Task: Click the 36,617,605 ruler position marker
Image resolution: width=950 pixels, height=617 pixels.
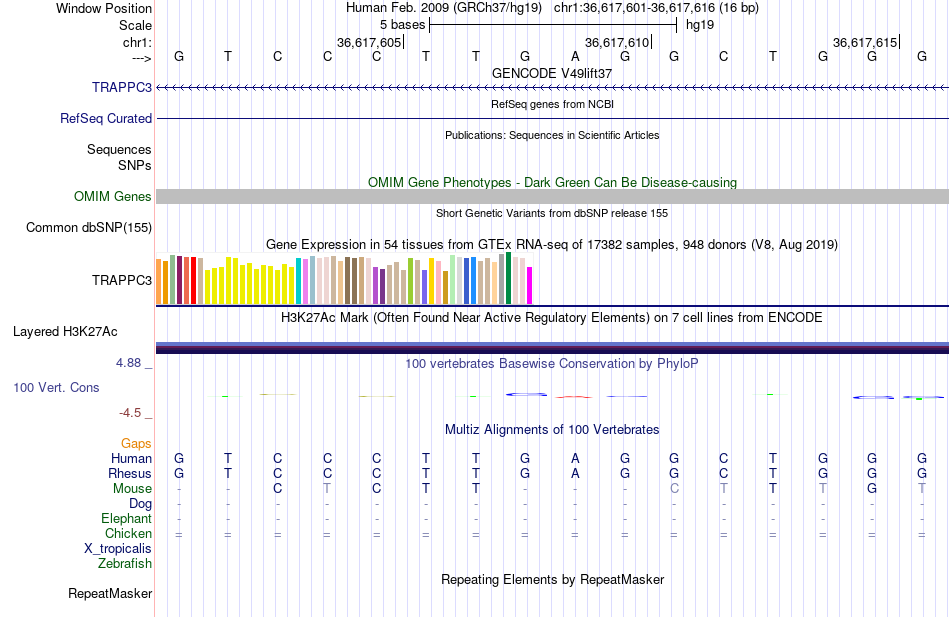Action: coord(369,42)
